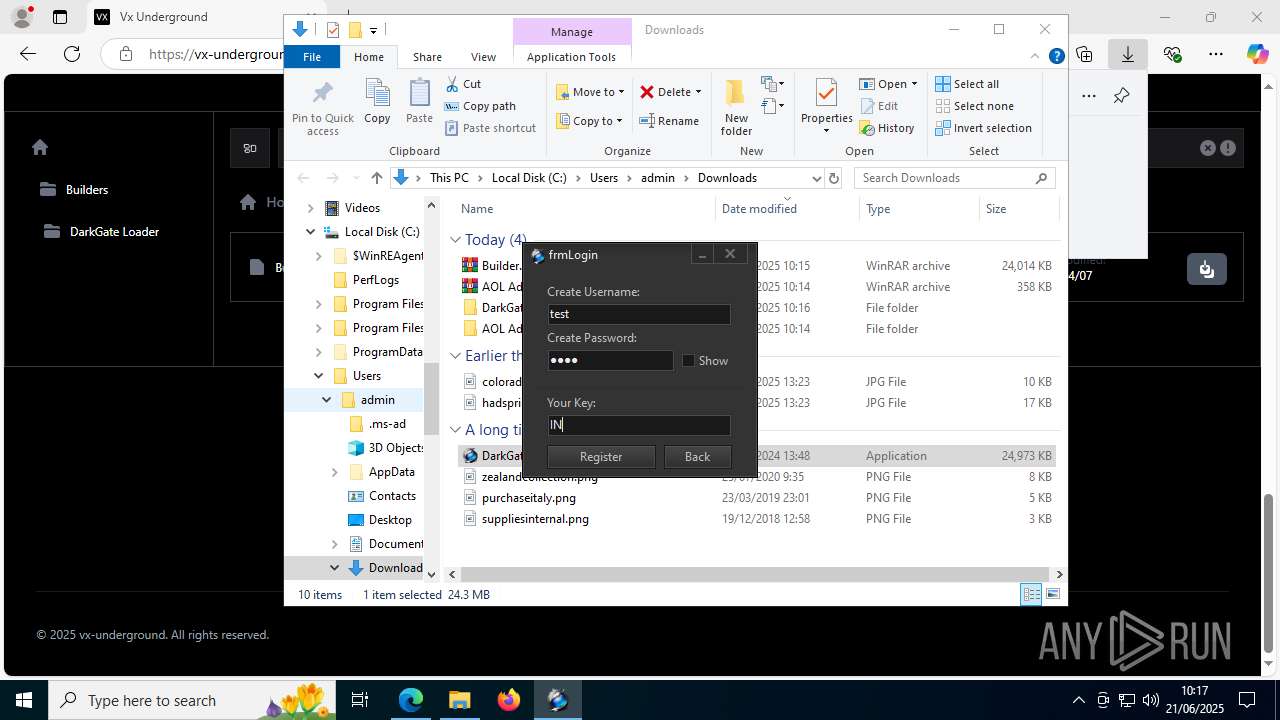Open the Delete dropdown arrow

pyautogui.click(x=698, y=92)
